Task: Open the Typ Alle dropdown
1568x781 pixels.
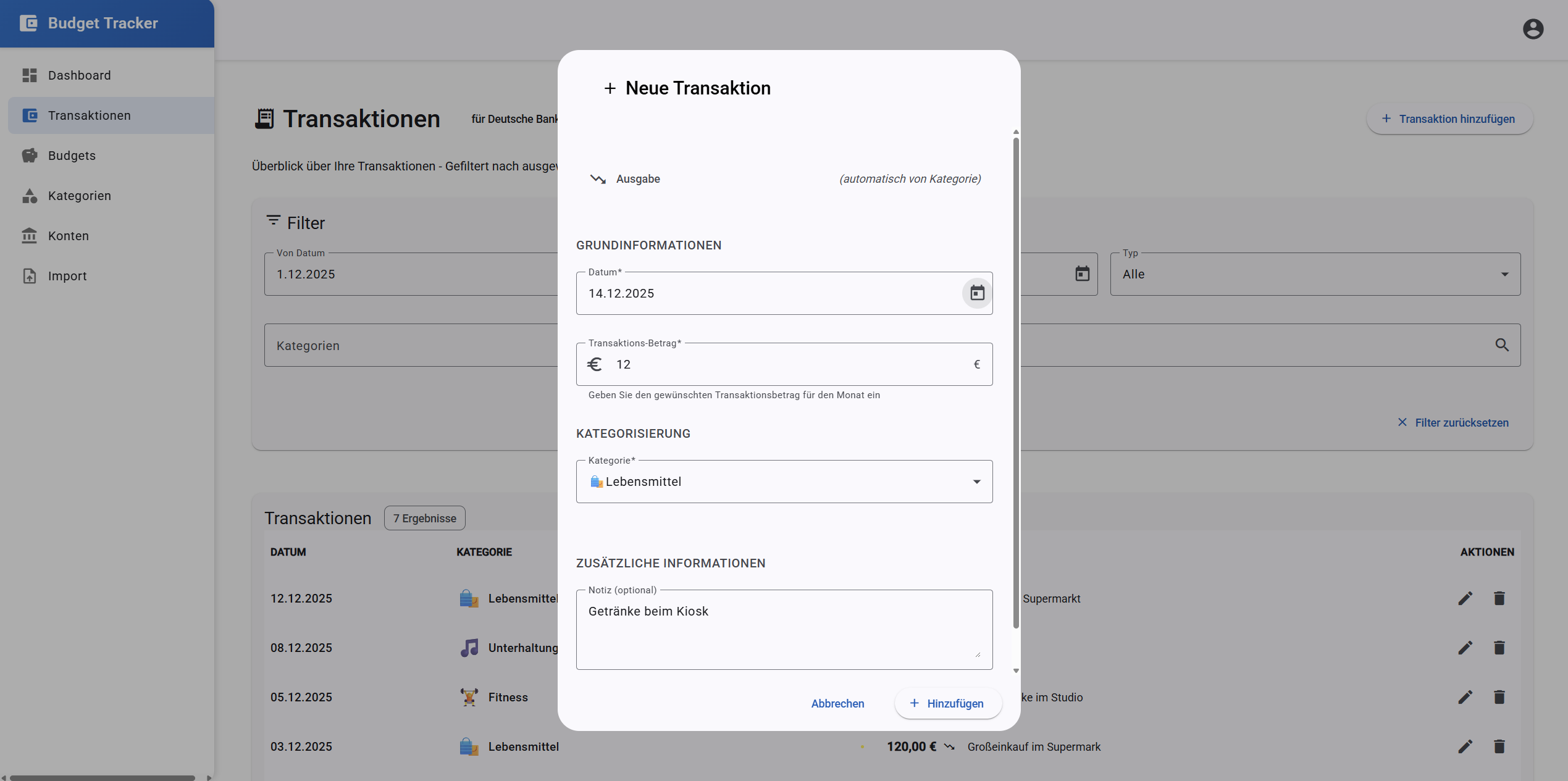Action: pyautogui.click(x=1315, y=274)
